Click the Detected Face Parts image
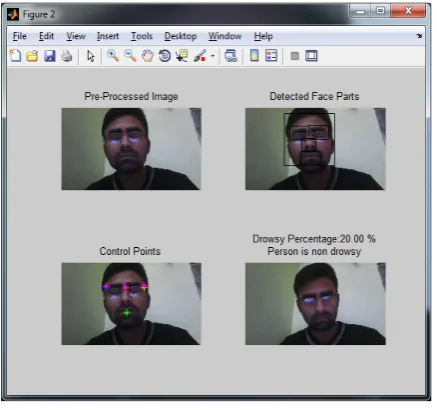Viewport: 437px width, 410px height. pos(315,149)
